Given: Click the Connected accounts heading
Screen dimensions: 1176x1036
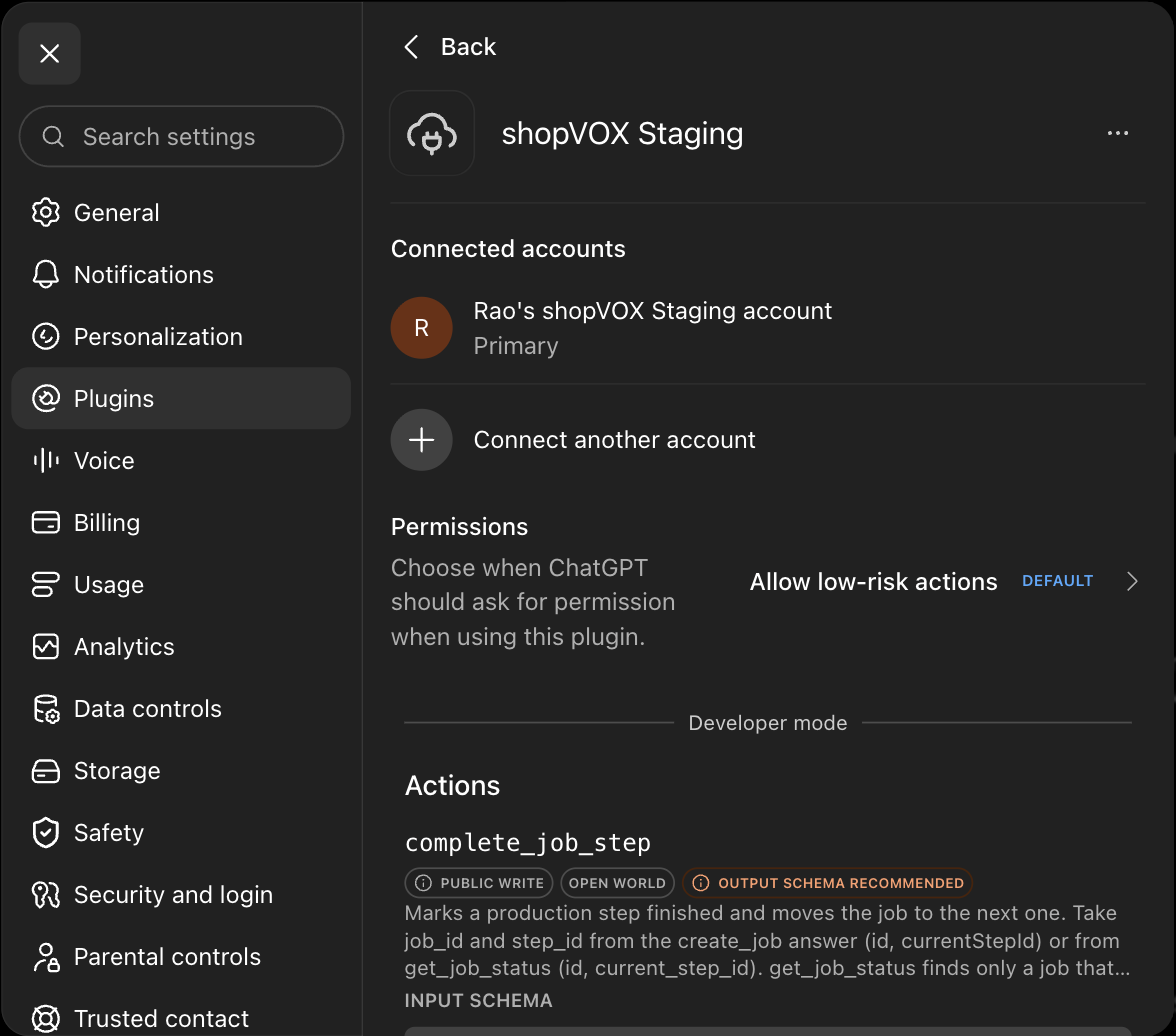Looking at the screenshot, I should (x=508, y=248).
